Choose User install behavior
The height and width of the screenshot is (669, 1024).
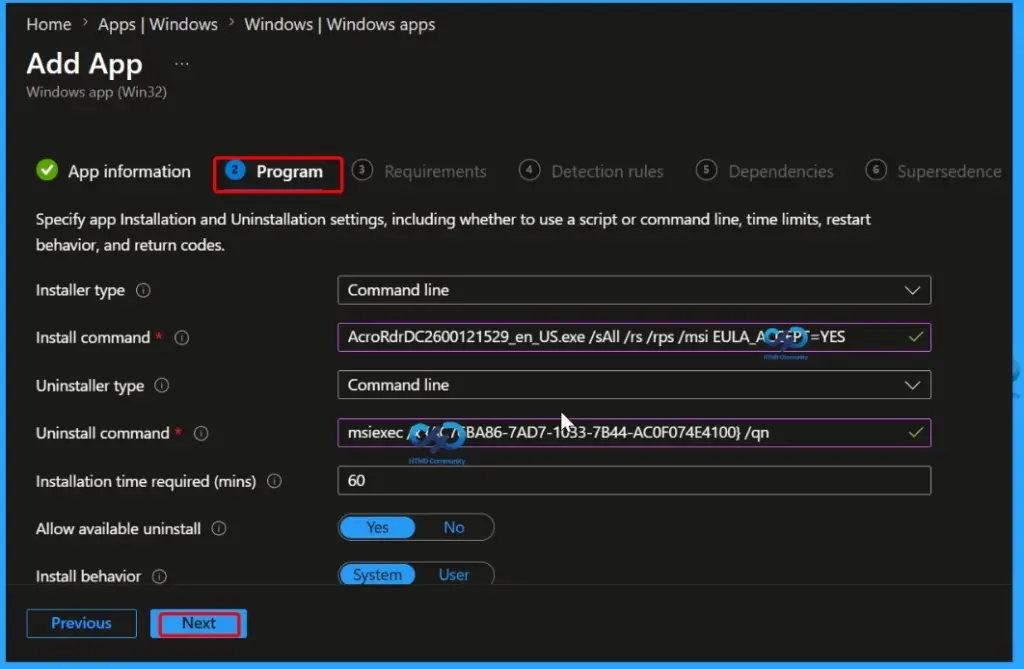coord(454,575)
